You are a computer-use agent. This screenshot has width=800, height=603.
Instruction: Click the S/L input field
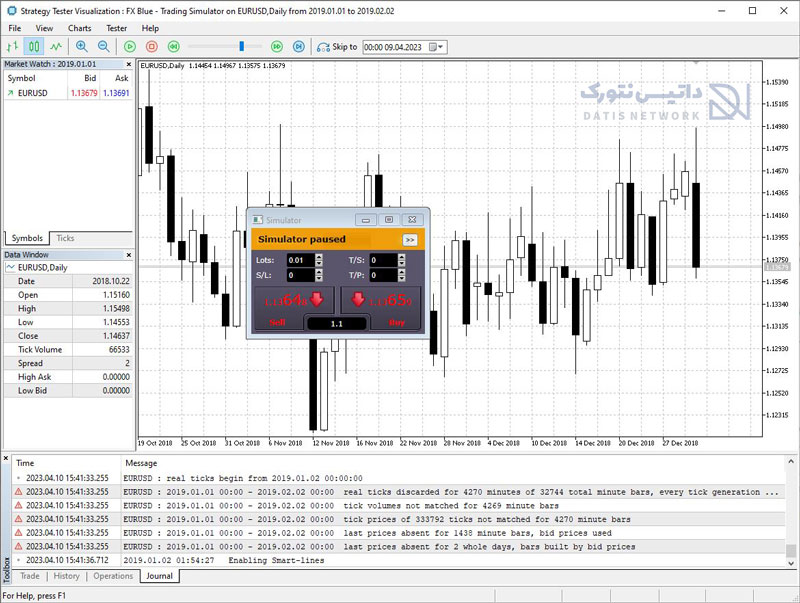pos(300,275)
